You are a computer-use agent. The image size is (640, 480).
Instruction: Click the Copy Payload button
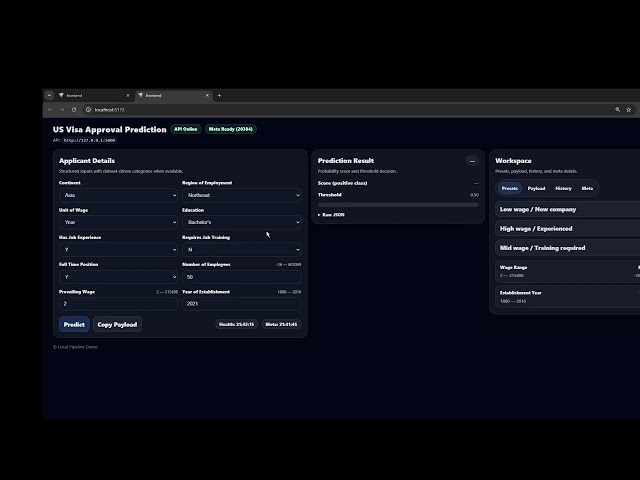click(x=118, y=324)
